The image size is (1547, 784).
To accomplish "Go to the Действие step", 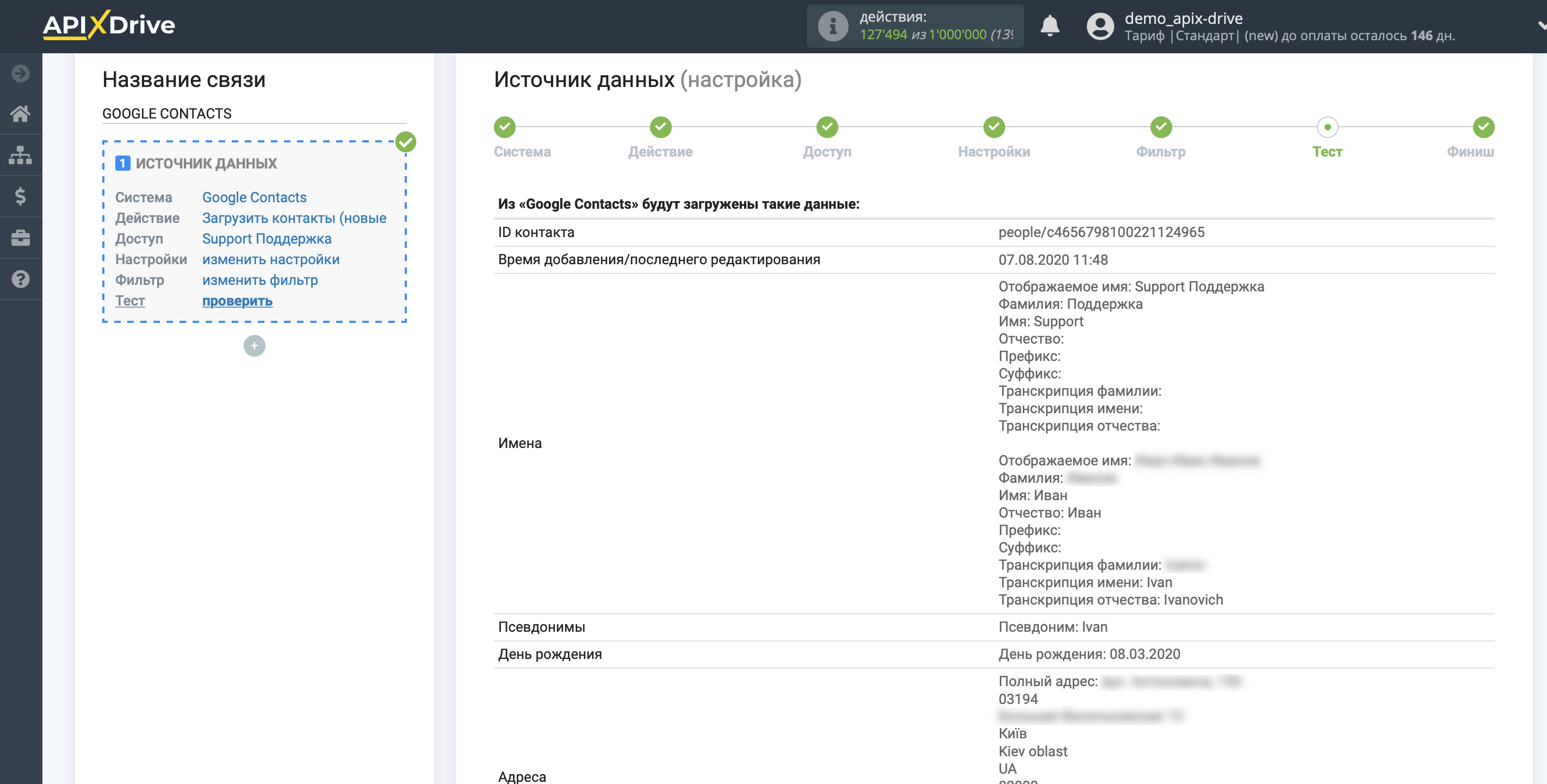I will pos(660,152).
